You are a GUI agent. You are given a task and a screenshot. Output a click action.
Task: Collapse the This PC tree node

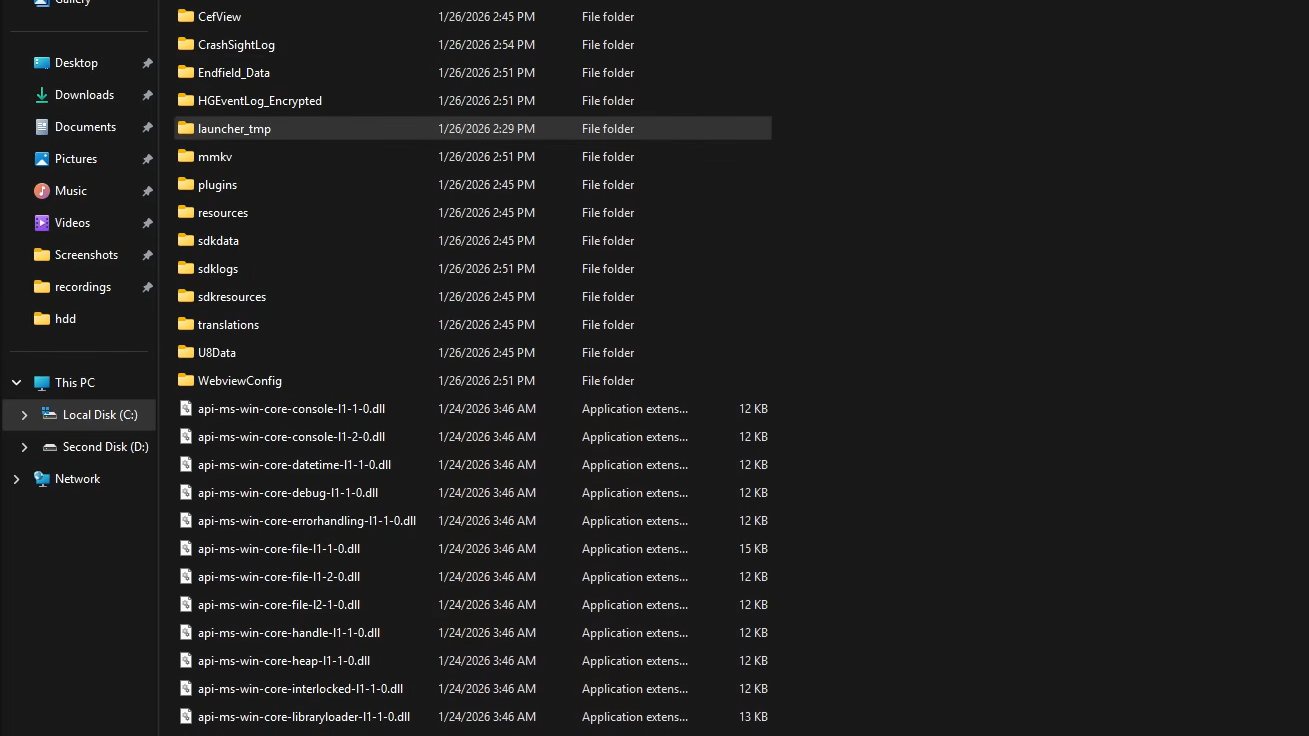[17, 383]
